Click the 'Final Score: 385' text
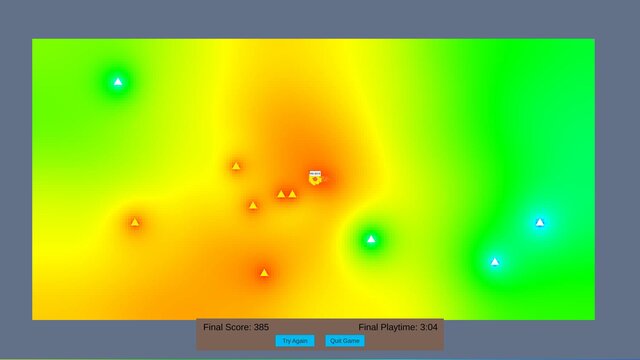 236,327
